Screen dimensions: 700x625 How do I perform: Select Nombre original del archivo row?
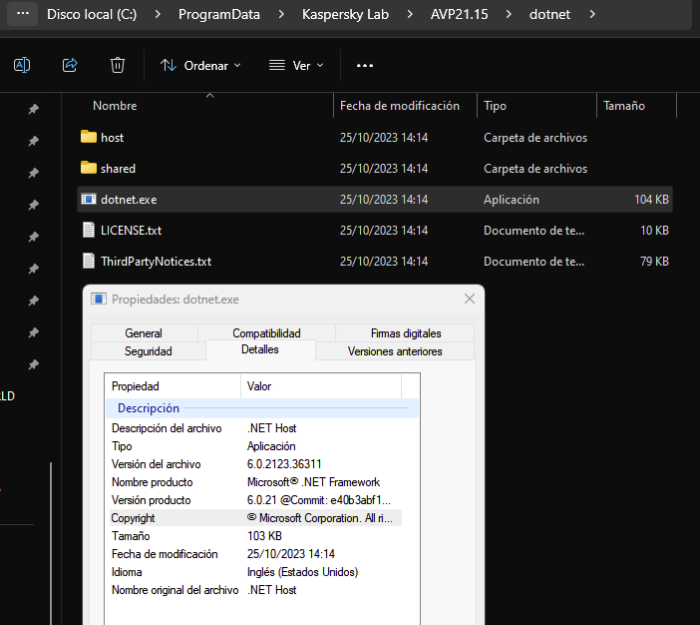click(x=256, y=590)
